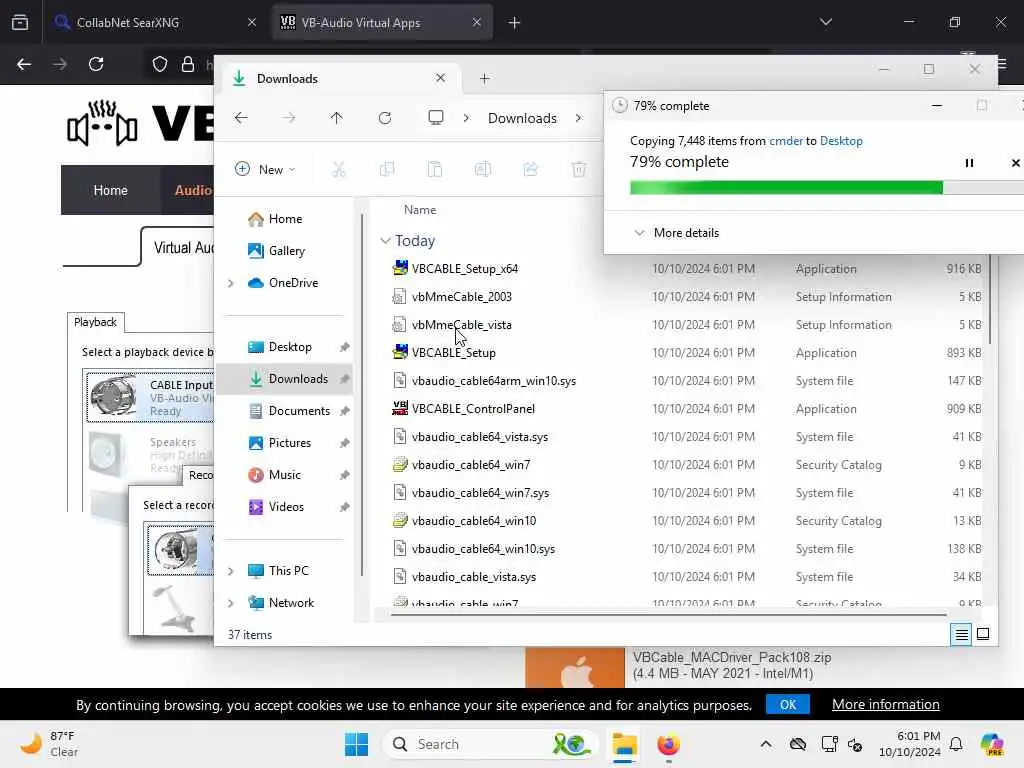The height and width of the screenshot is (768, 1024).
Task: Click the Windows Start button
Action: click(x=357, y=744)
